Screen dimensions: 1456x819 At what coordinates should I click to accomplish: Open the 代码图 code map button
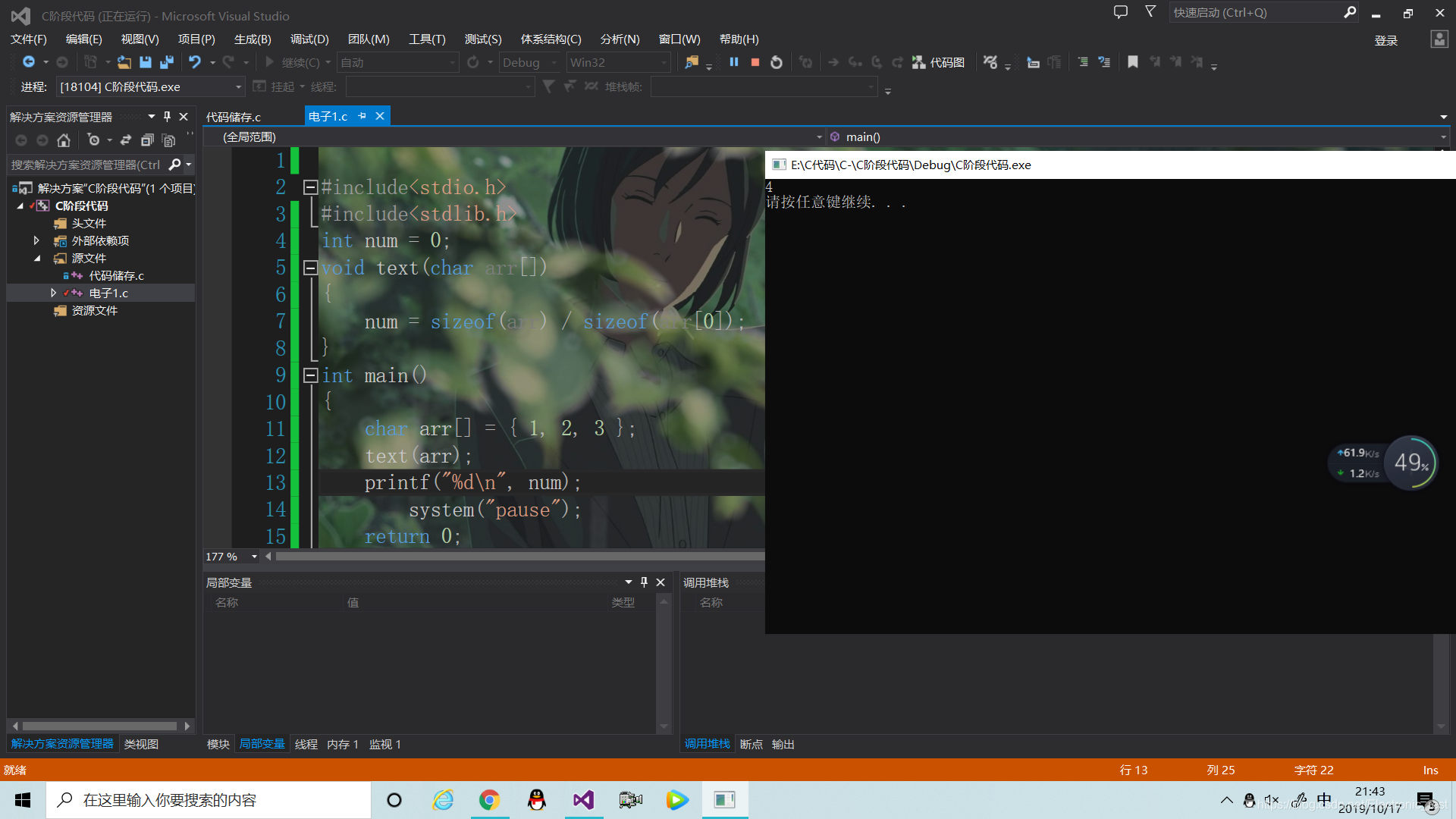(938, 62)
